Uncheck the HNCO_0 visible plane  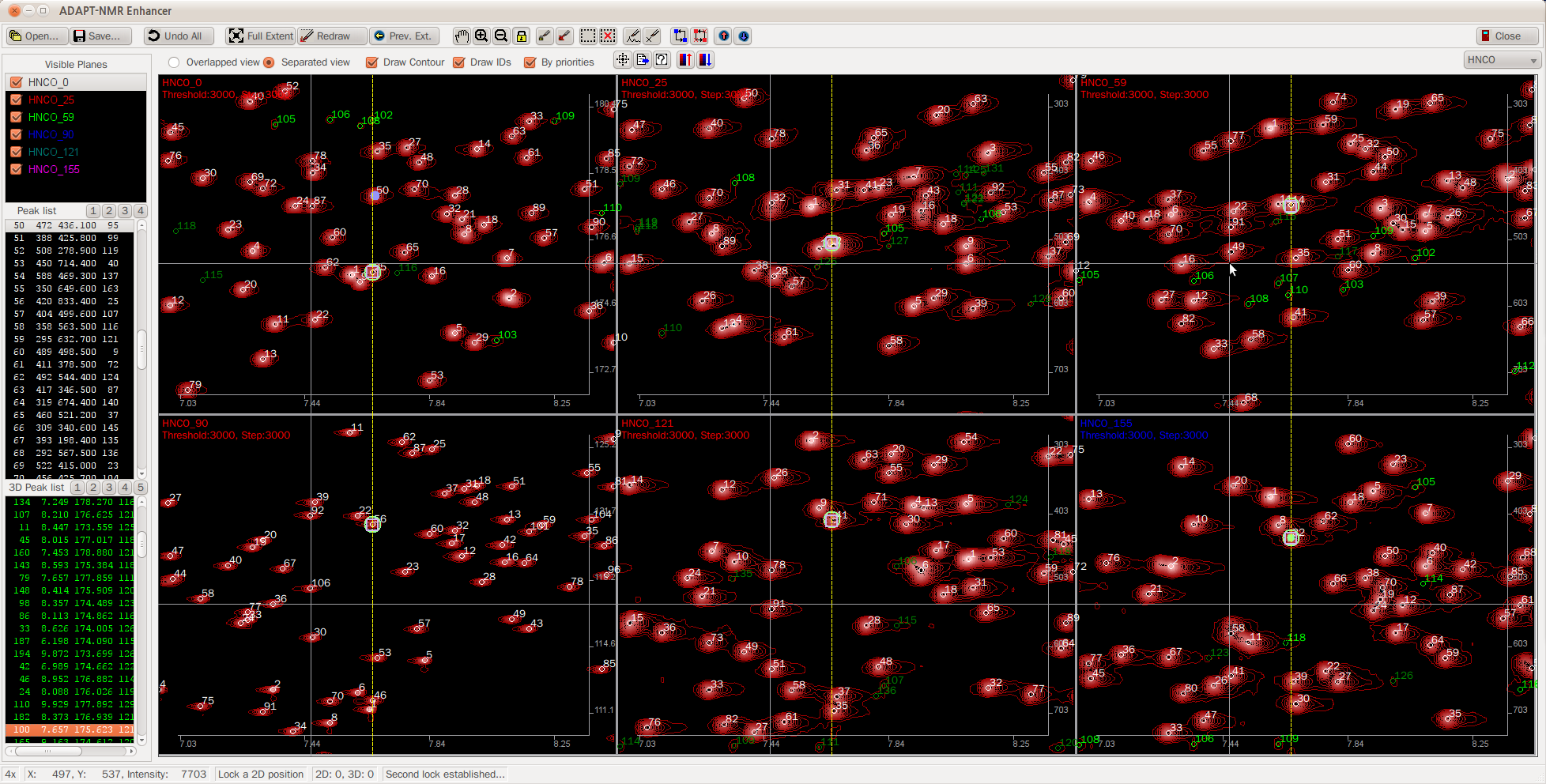16,82
